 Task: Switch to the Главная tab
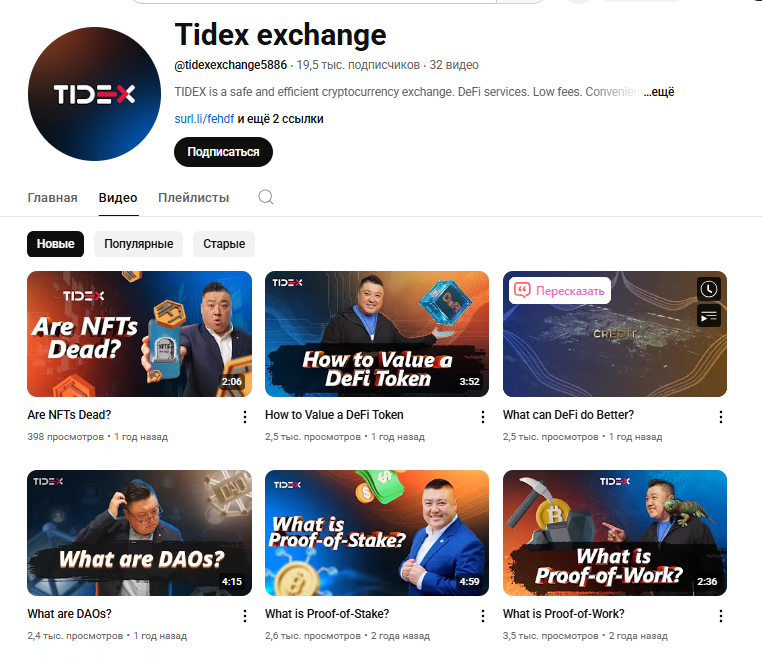tap(52, 198)
